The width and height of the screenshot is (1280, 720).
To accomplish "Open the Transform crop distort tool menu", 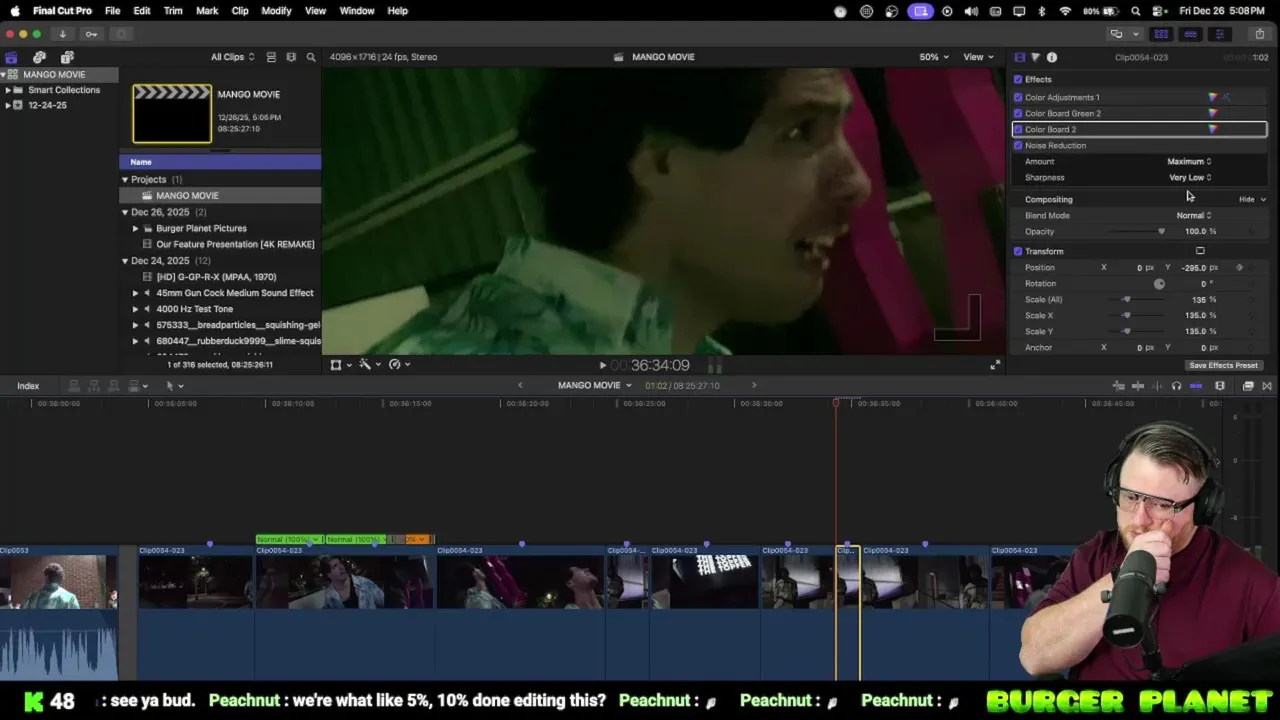I will pyautogui.click(x=340, y=365).
